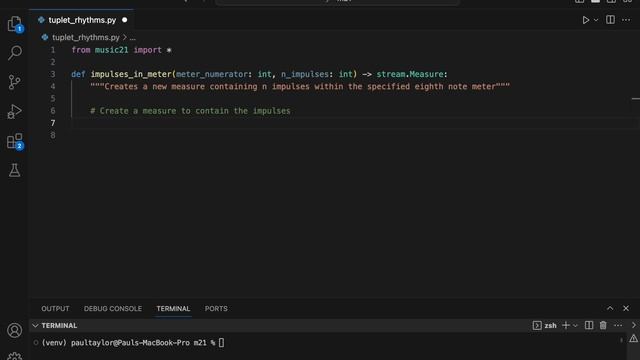The height and width of the screenshot is (360, 640).
Task: Click the '# Create a measure' comment
Action: point(190,111)
